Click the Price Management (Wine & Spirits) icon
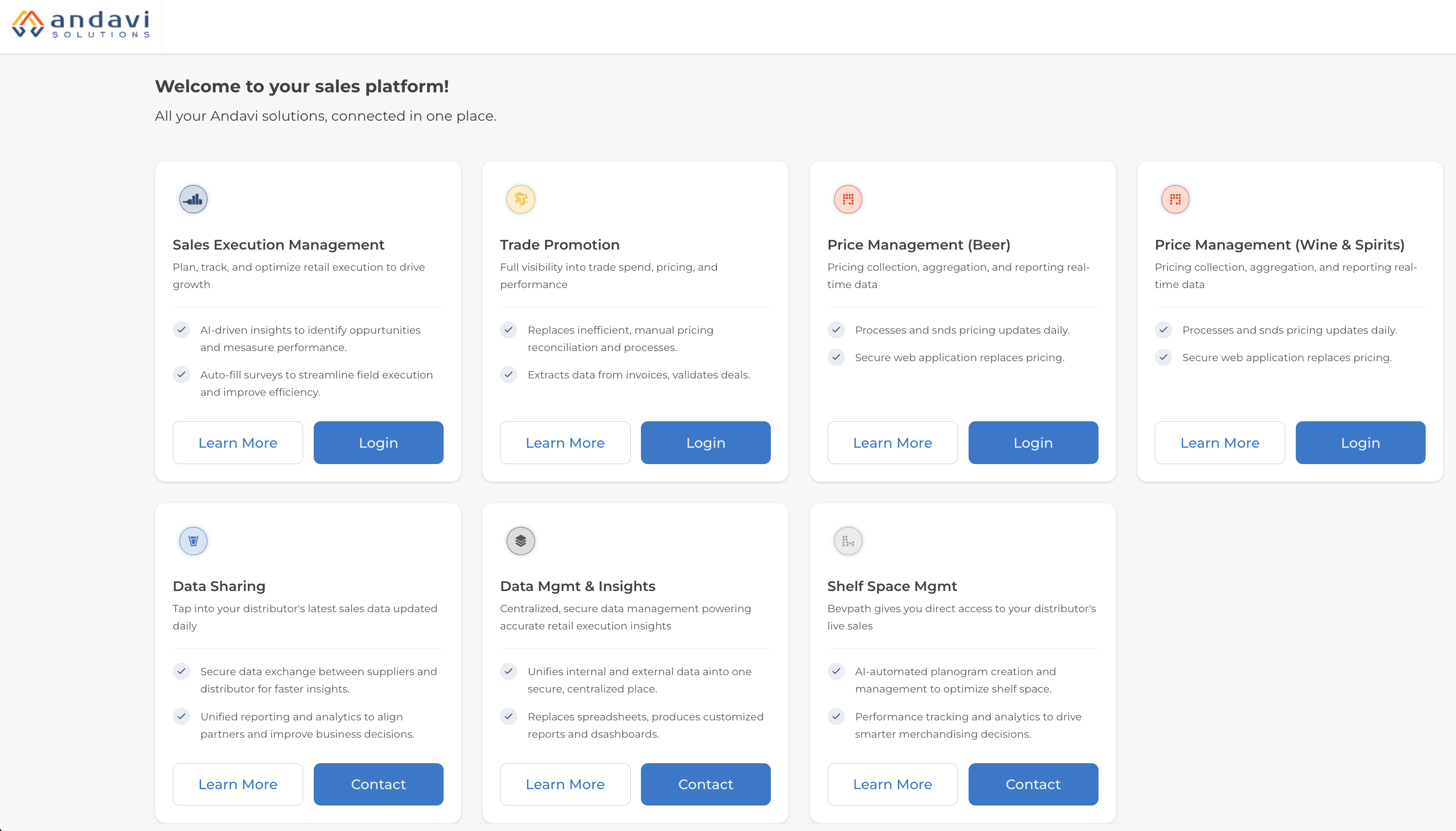The width and height of the screenshot is (1456, 831). [1175, 199]
